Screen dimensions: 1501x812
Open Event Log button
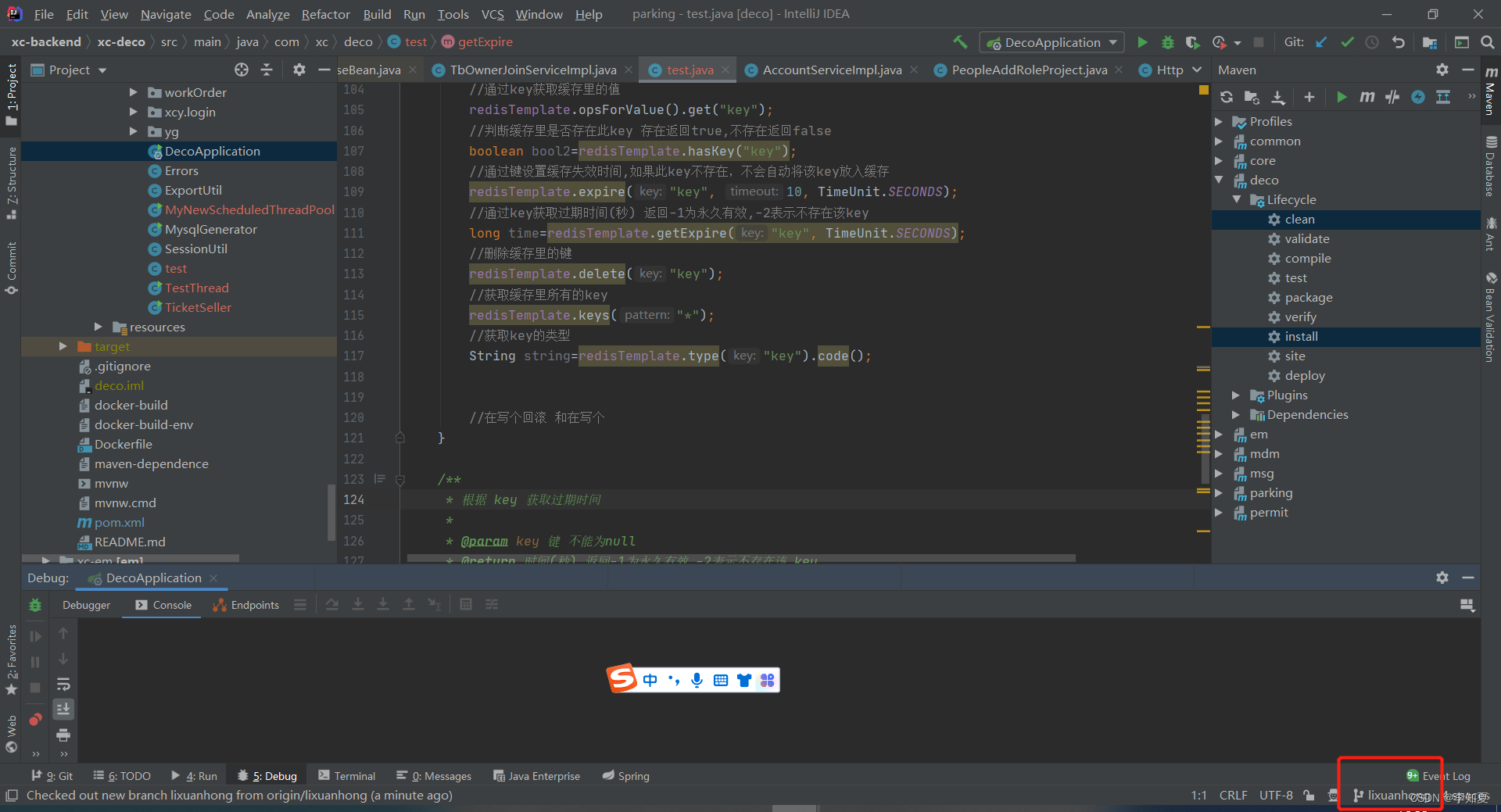1438,776
